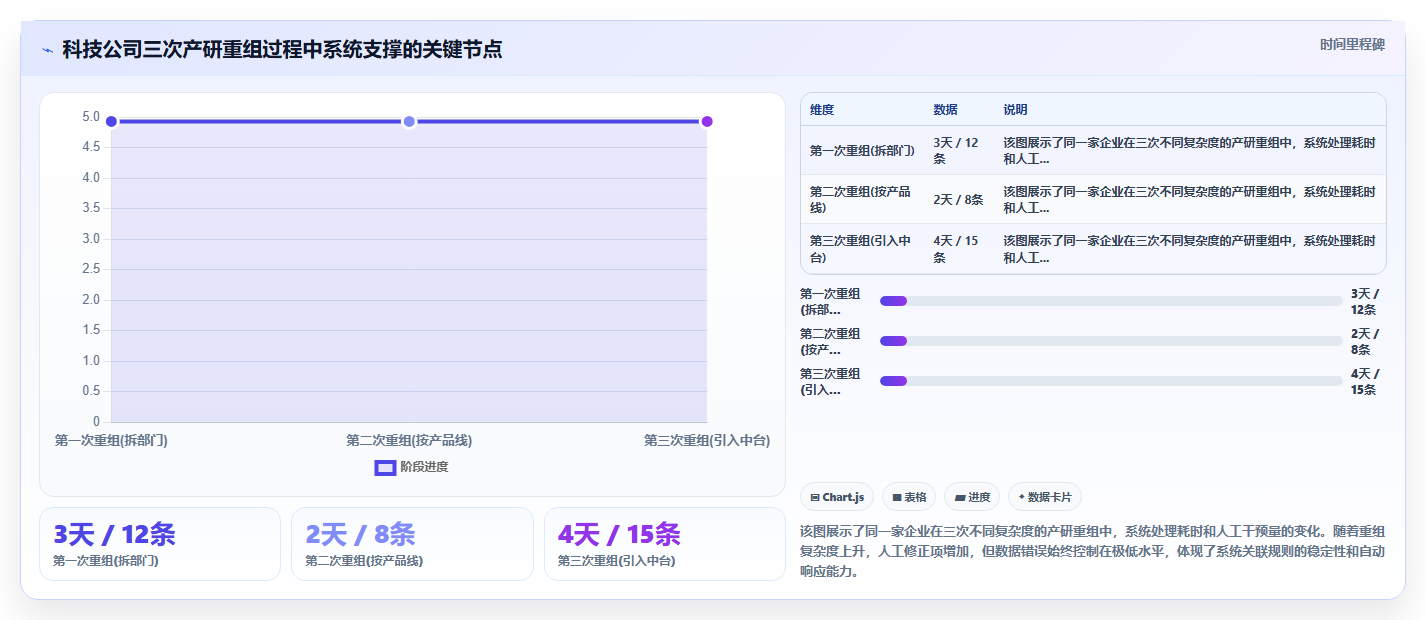1426x620 pixels.
Task: Click the 数据卡片 tag
Action: [1045, 497]
